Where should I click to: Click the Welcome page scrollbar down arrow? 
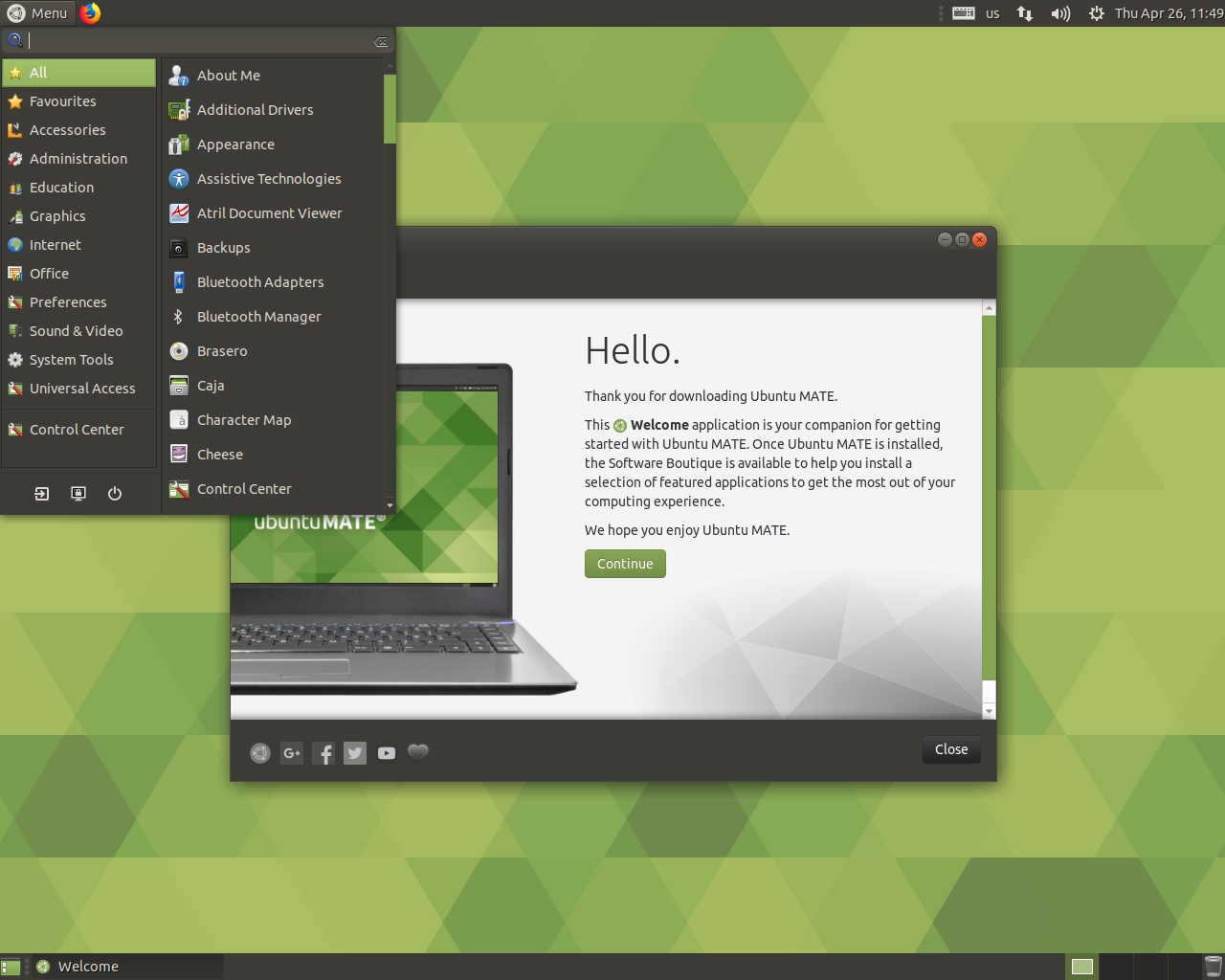(990, 711)
